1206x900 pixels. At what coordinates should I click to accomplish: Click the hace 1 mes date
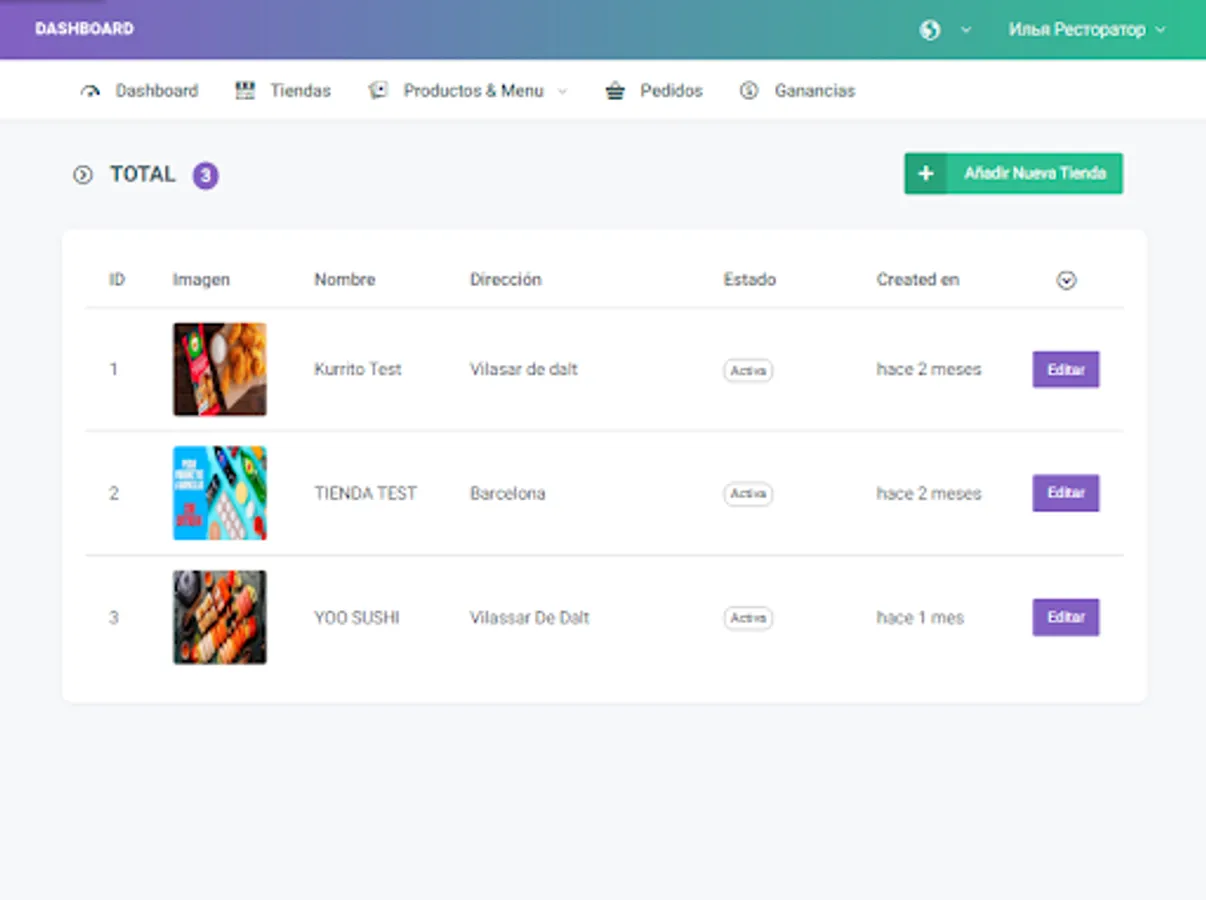tap(920, 618)
